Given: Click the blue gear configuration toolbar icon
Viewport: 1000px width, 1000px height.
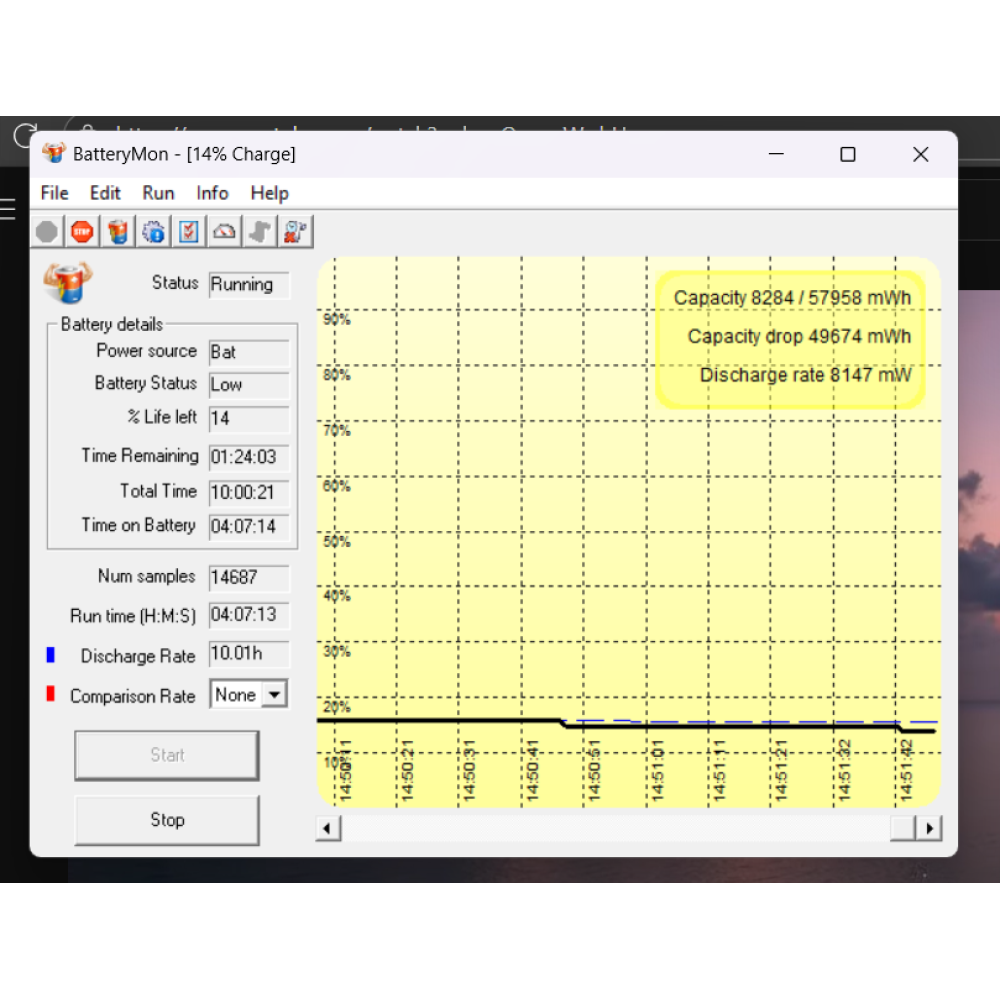Looking at the screenshot, I should tap(154, 232).
